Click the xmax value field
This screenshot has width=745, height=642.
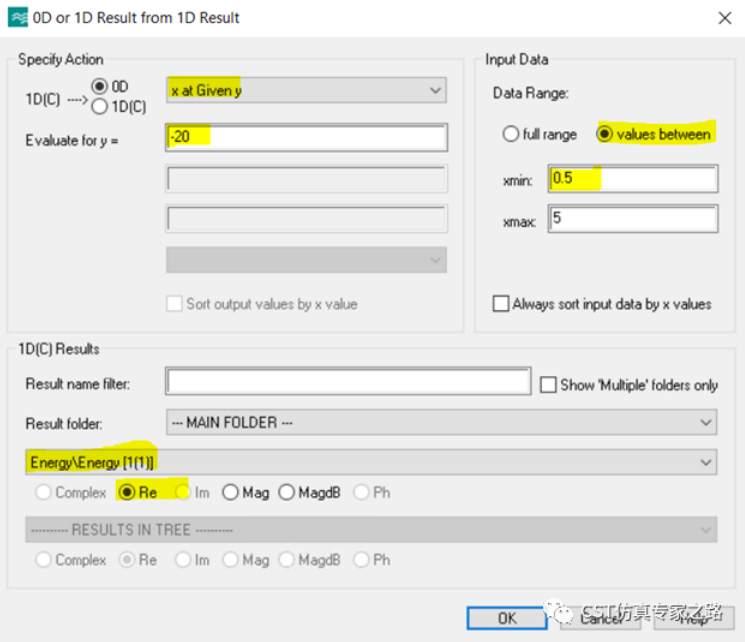pos(633,219)
